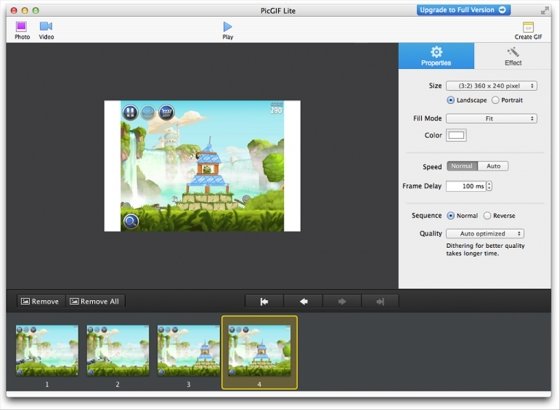Select Normal sequence option
This screenshot has width=560, height=410.
(x=451, y=216)
